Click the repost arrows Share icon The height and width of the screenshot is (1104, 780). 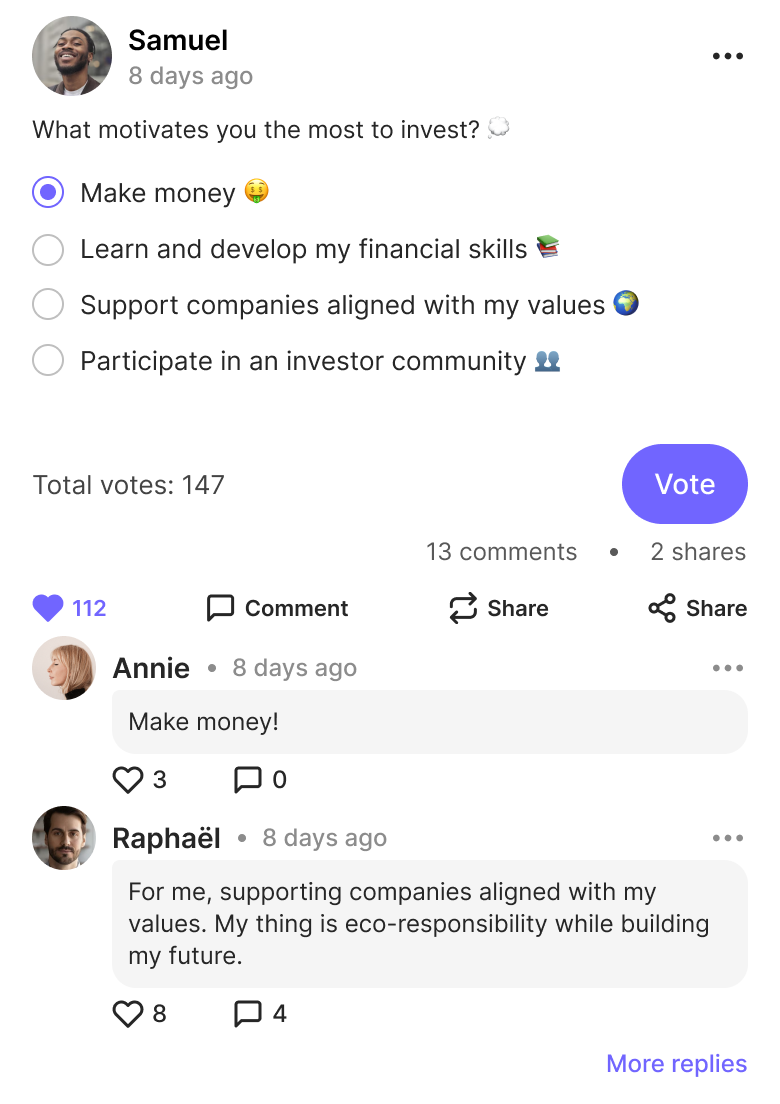[x=463, y=608]
